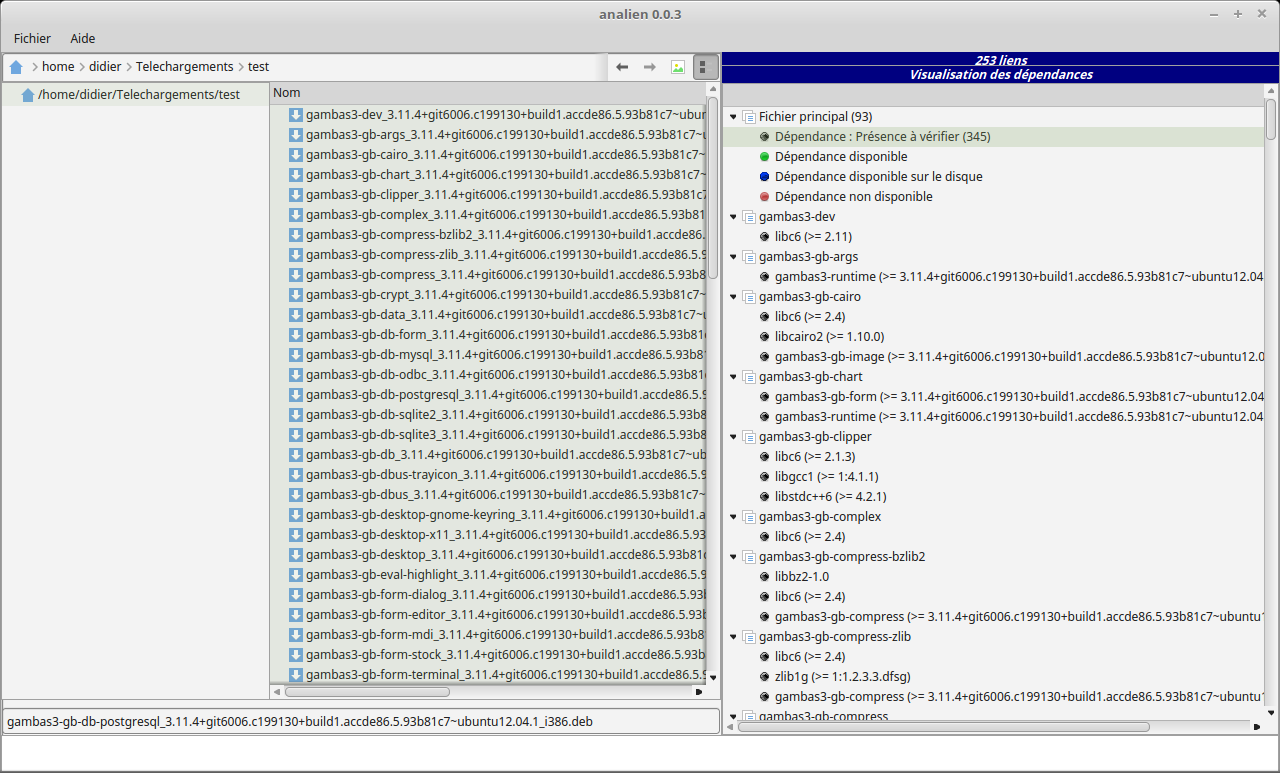Select the list view icon on the toolbar
The height and width of the screenshot is (773, 1280).
705,66
